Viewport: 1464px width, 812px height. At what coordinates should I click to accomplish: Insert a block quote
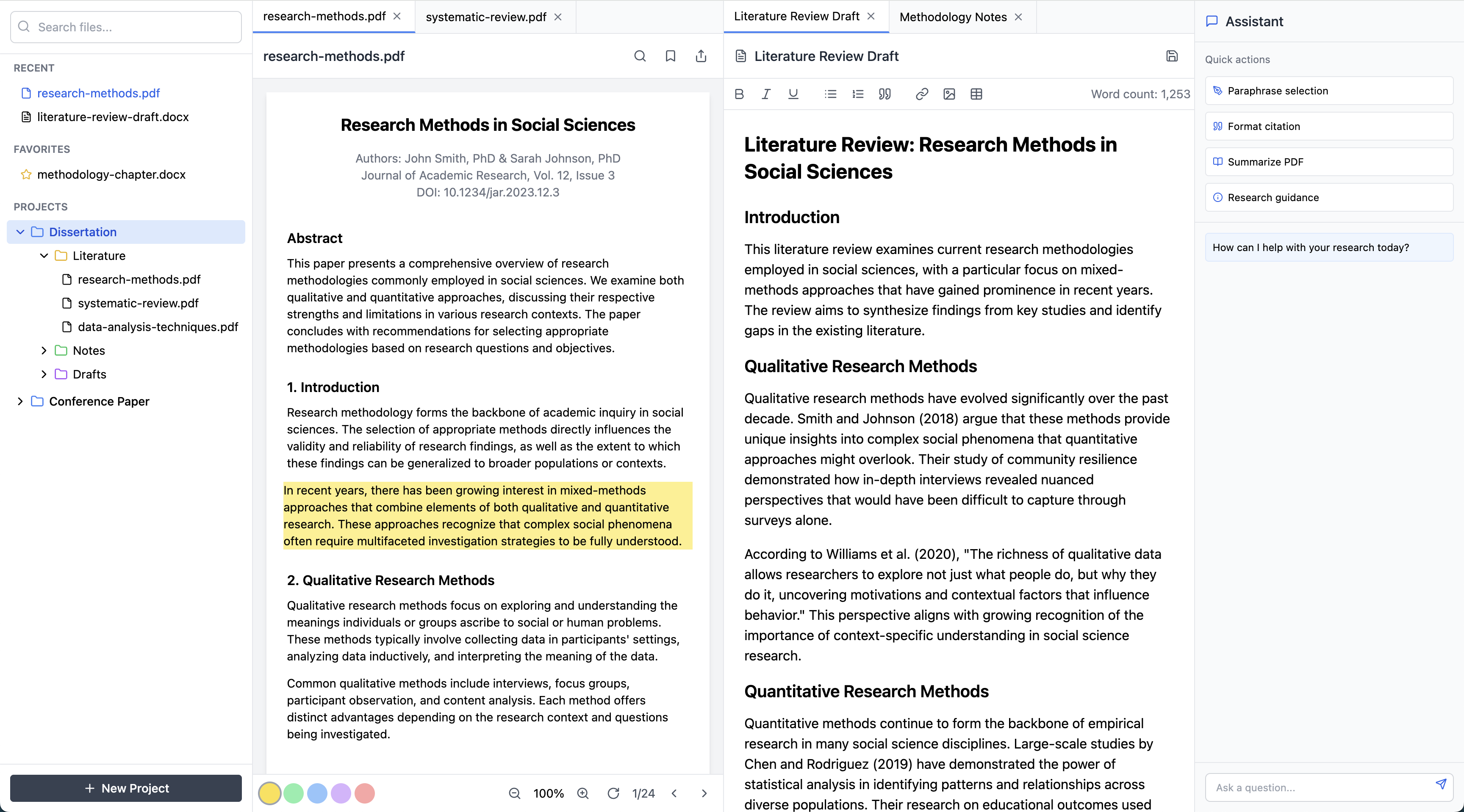885,94
